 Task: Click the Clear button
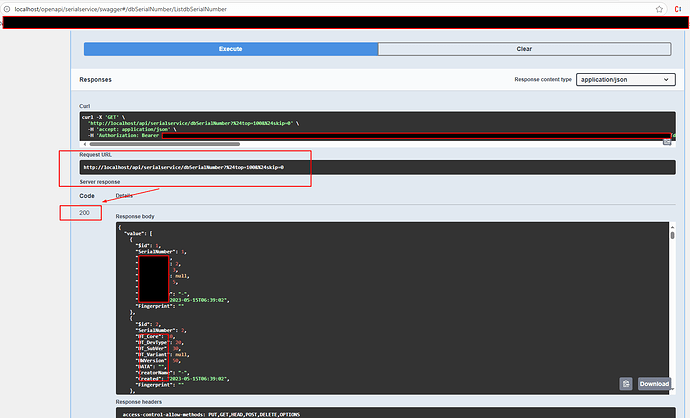tap(524, 48)
